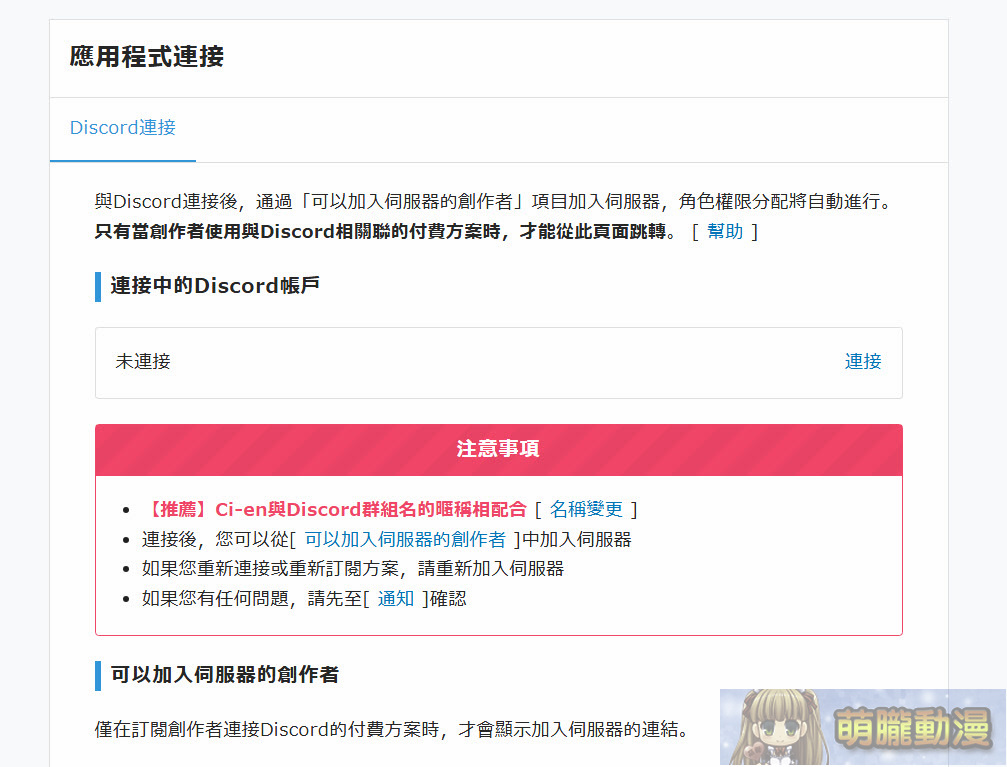Click the 如果您重新連接或重新訂閱方案 bullet text
Screen dimensions: 1007x767
[x=352, y=569]
